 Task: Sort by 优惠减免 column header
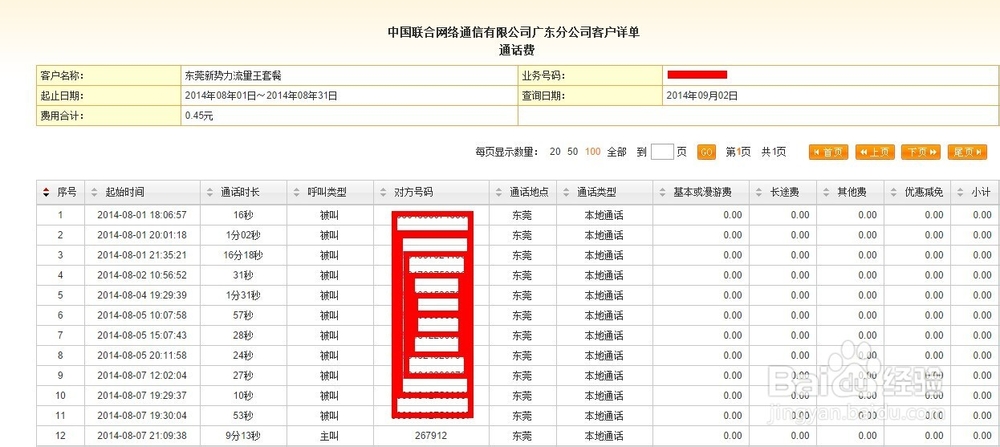pos(917,192)
